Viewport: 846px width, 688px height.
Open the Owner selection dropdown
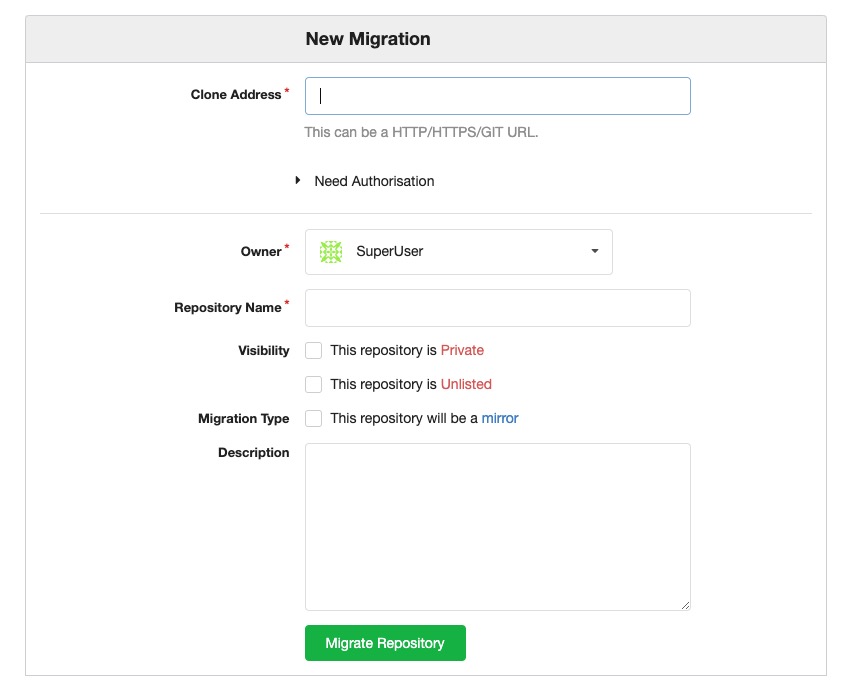pyautogui.click(x=458, y=252)
